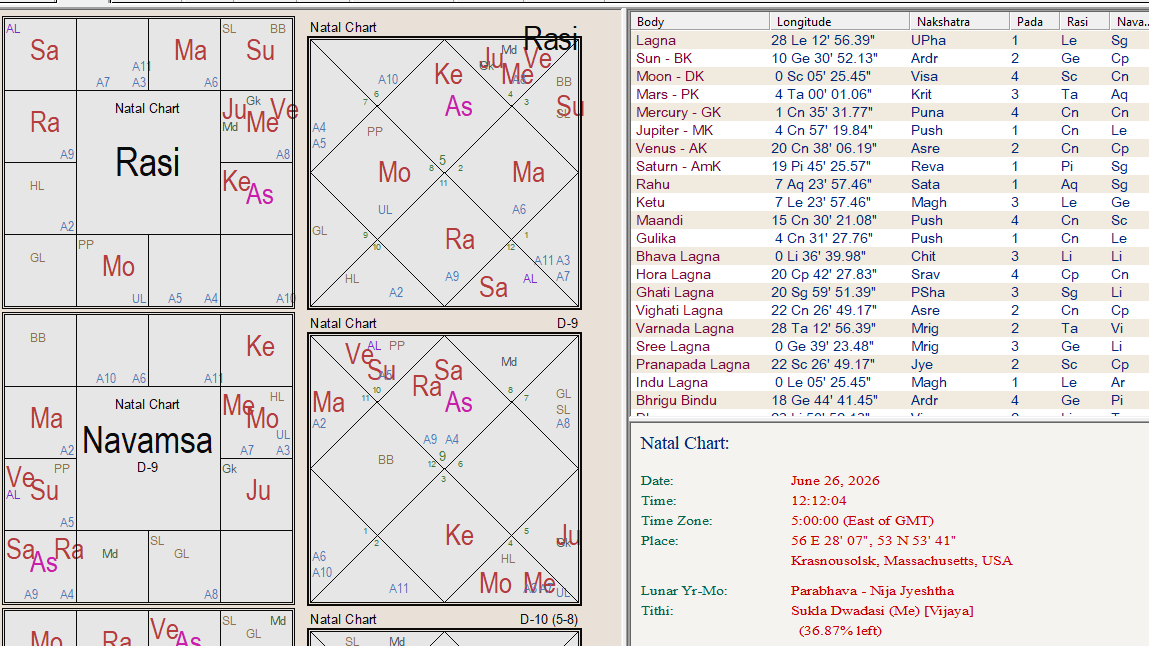Select the Moon - DK row
Image resolution: width=1149 pixels, height=646 pixels.
pyautogui.click(x=890, y=76)
